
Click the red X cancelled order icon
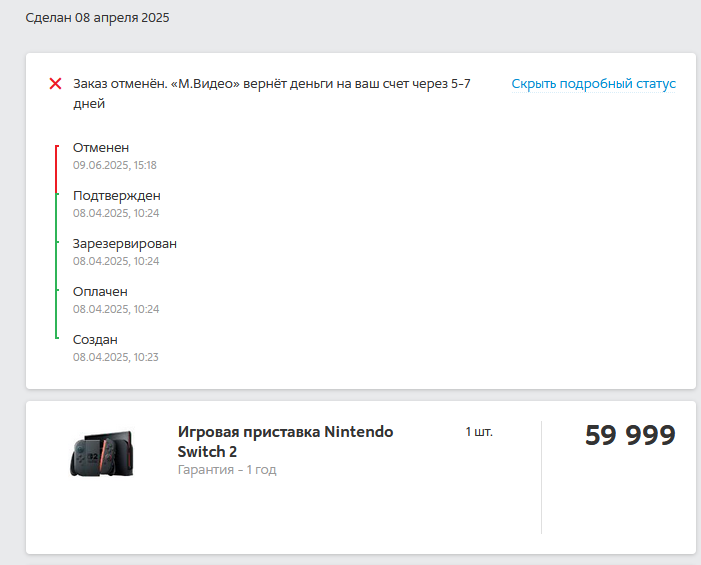pyautogui.click(x=55, y=84)
